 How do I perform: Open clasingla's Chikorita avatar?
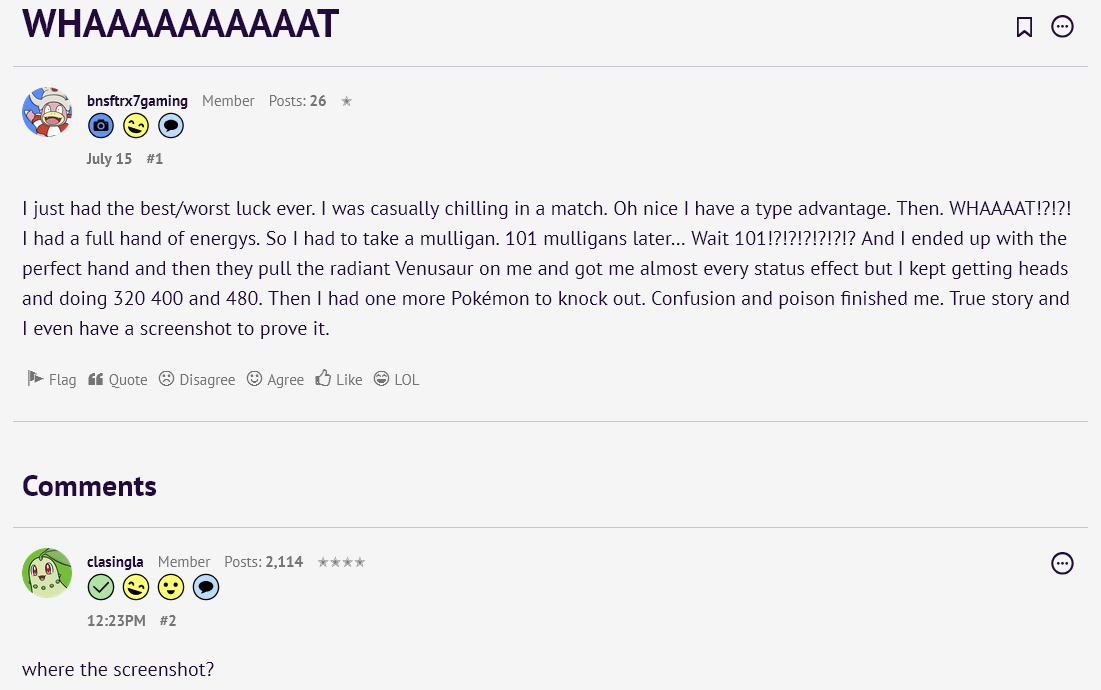47,573
